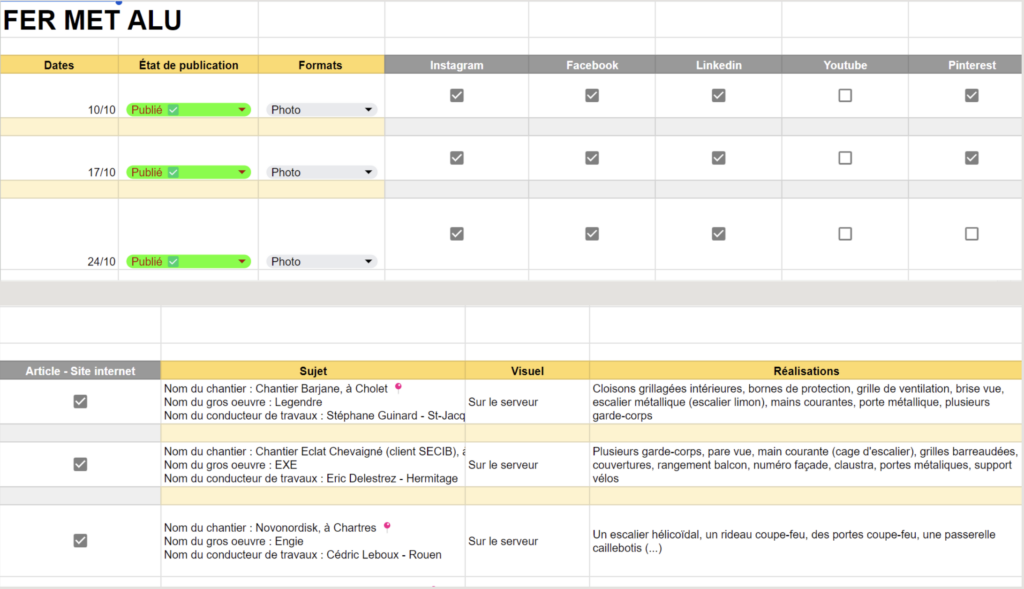Click the pink pin icon after Chartres
Image resolution: width=1024 pixels, height=589 pixels.
387,527
